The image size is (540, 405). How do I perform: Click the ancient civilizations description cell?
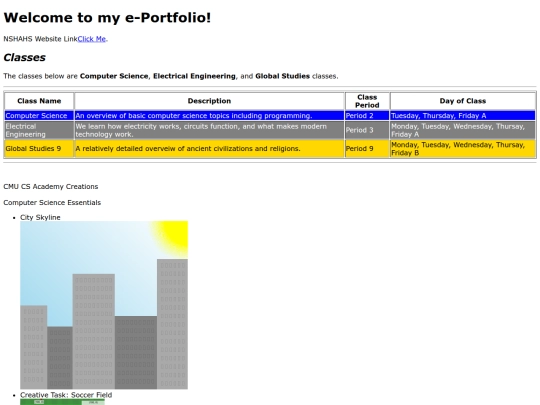pos(209,148)
